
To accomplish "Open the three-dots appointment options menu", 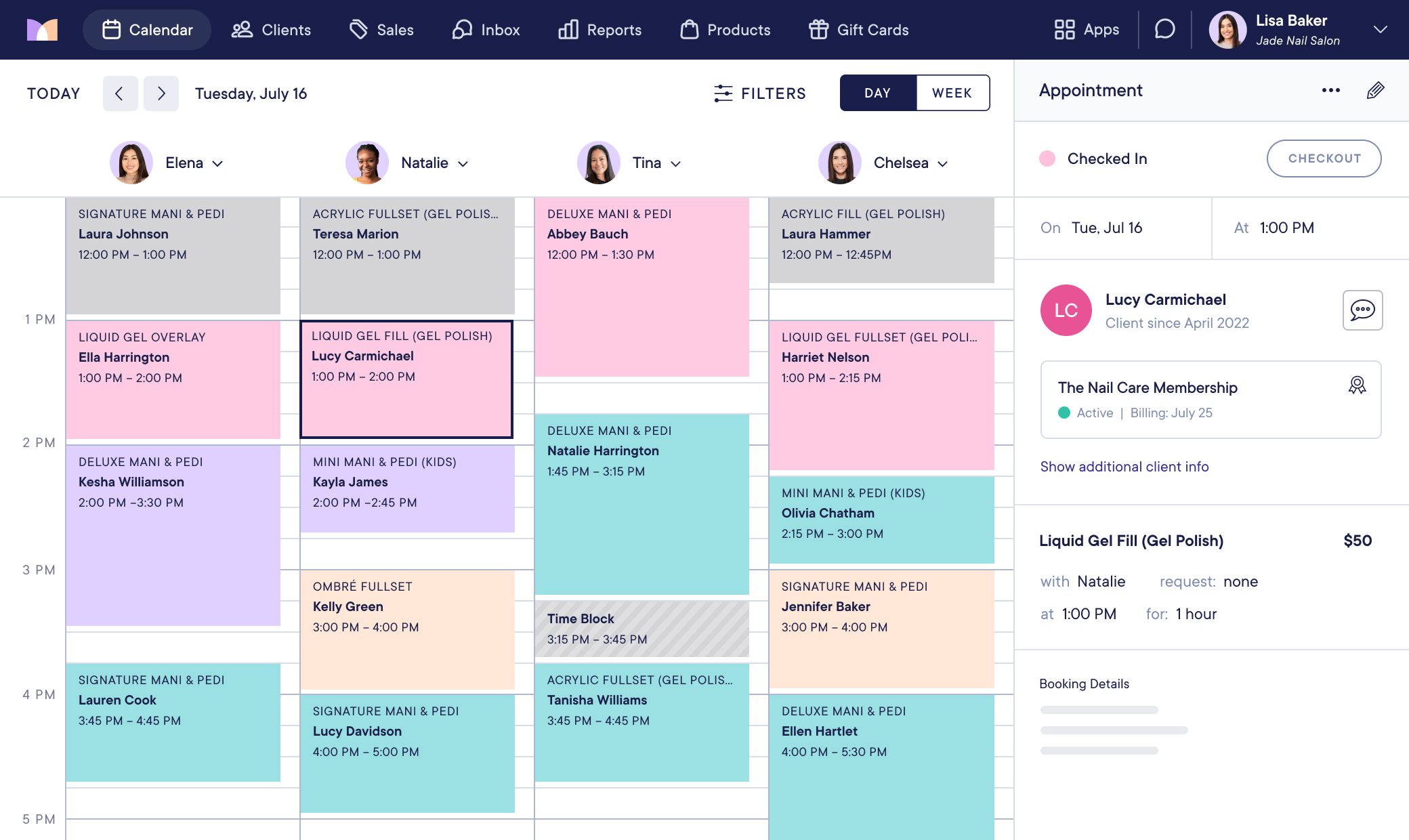I will pyautogui.click(x=1330, y=91).
